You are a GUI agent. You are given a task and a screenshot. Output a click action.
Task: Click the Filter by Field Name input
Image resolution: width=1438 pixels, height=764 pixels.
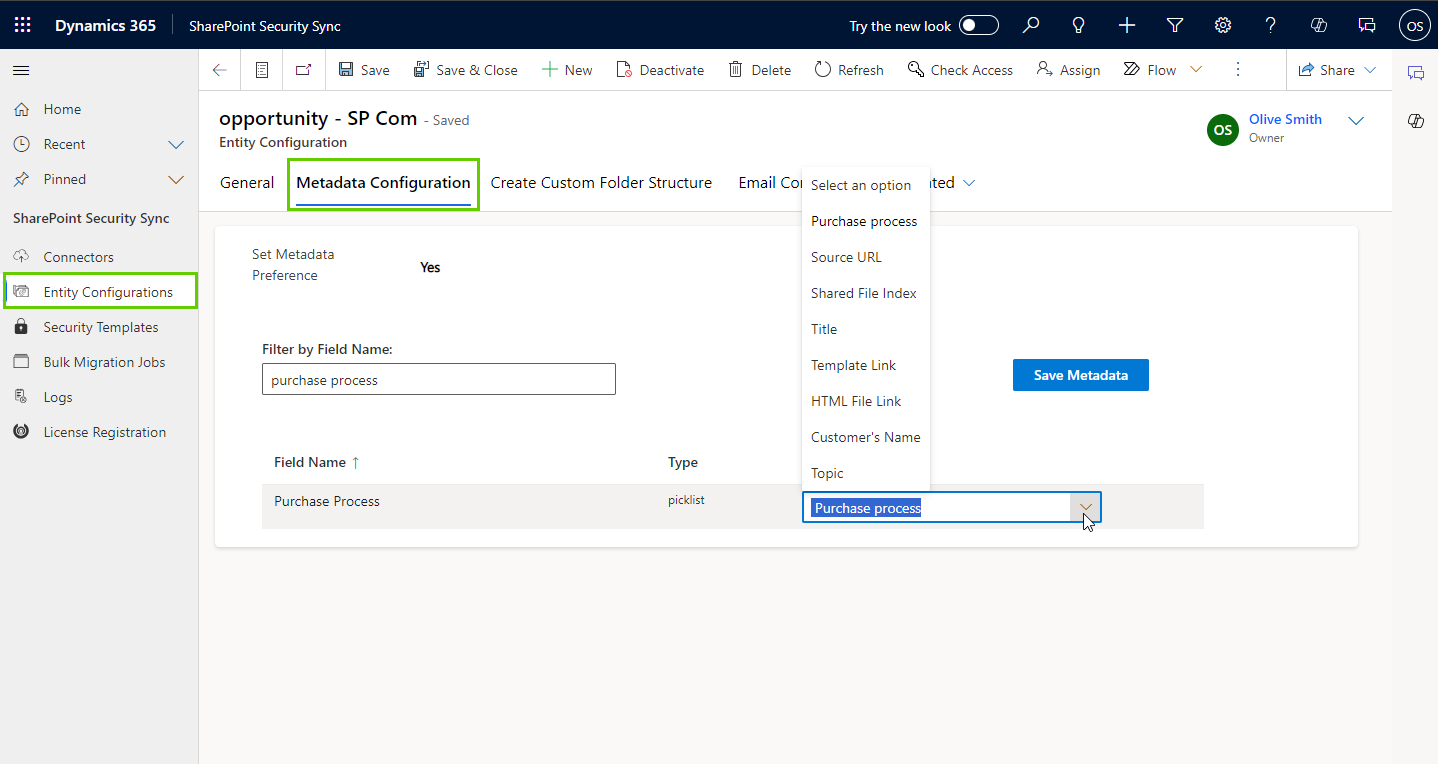tap(438, 380)
